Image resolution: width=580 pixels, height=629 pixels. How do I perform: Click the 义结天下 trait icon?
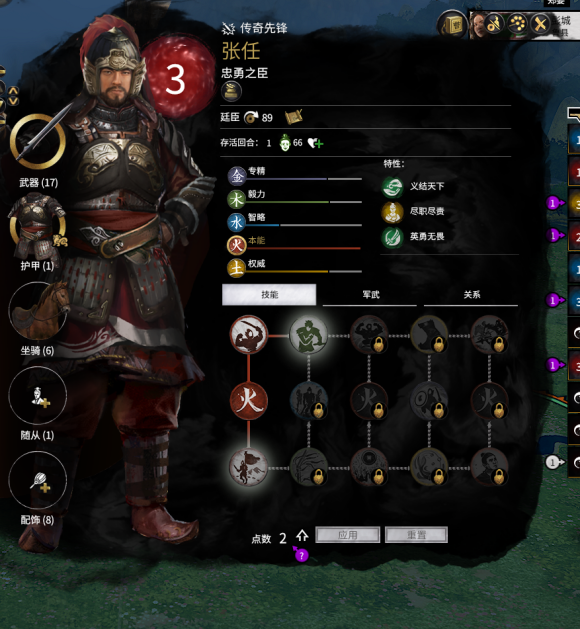(392, 187)
